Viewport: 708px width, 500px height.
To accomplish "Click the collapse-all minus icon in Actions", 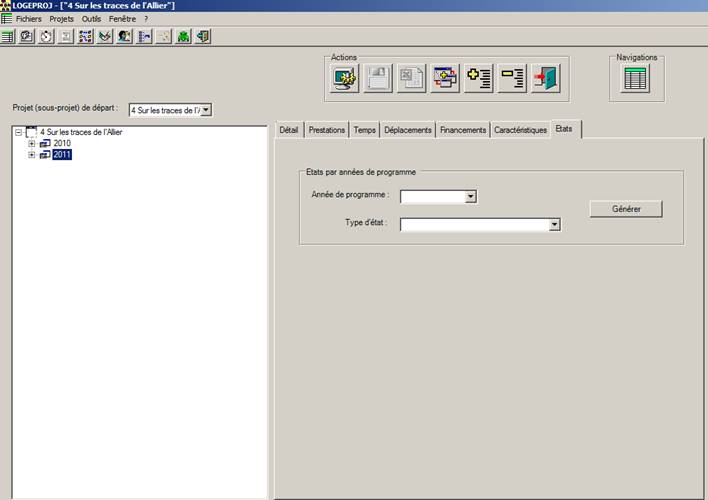I will pyautogui.click(x=513, y=78).
